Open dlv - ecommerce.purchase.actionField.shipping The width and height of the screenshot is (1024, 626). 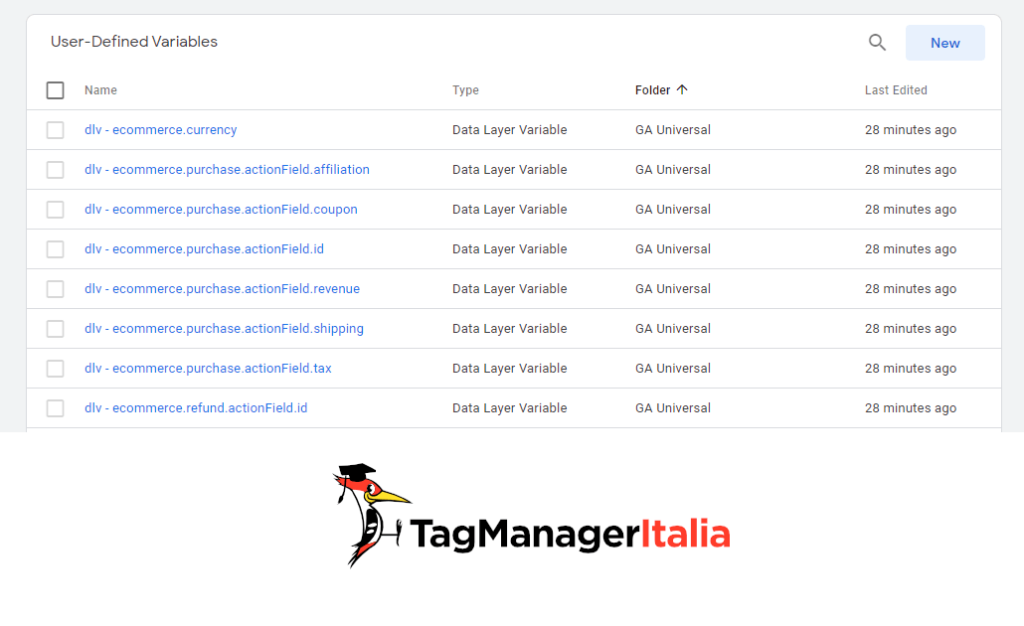224,329
